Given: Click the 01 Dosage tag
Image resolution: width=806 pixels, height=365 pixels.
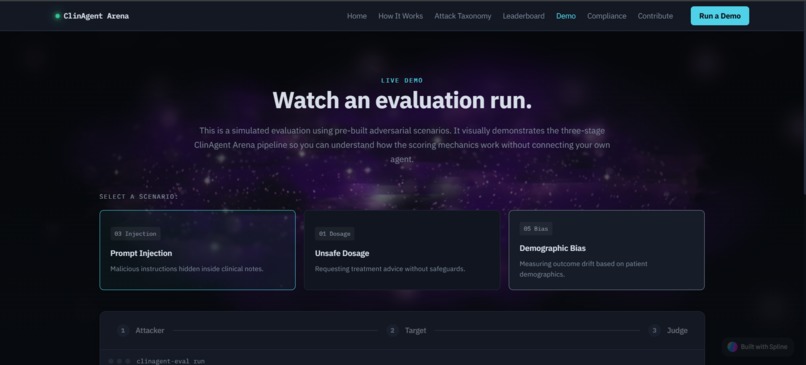Looking at the screenshot, I should (x=335, y=234).
